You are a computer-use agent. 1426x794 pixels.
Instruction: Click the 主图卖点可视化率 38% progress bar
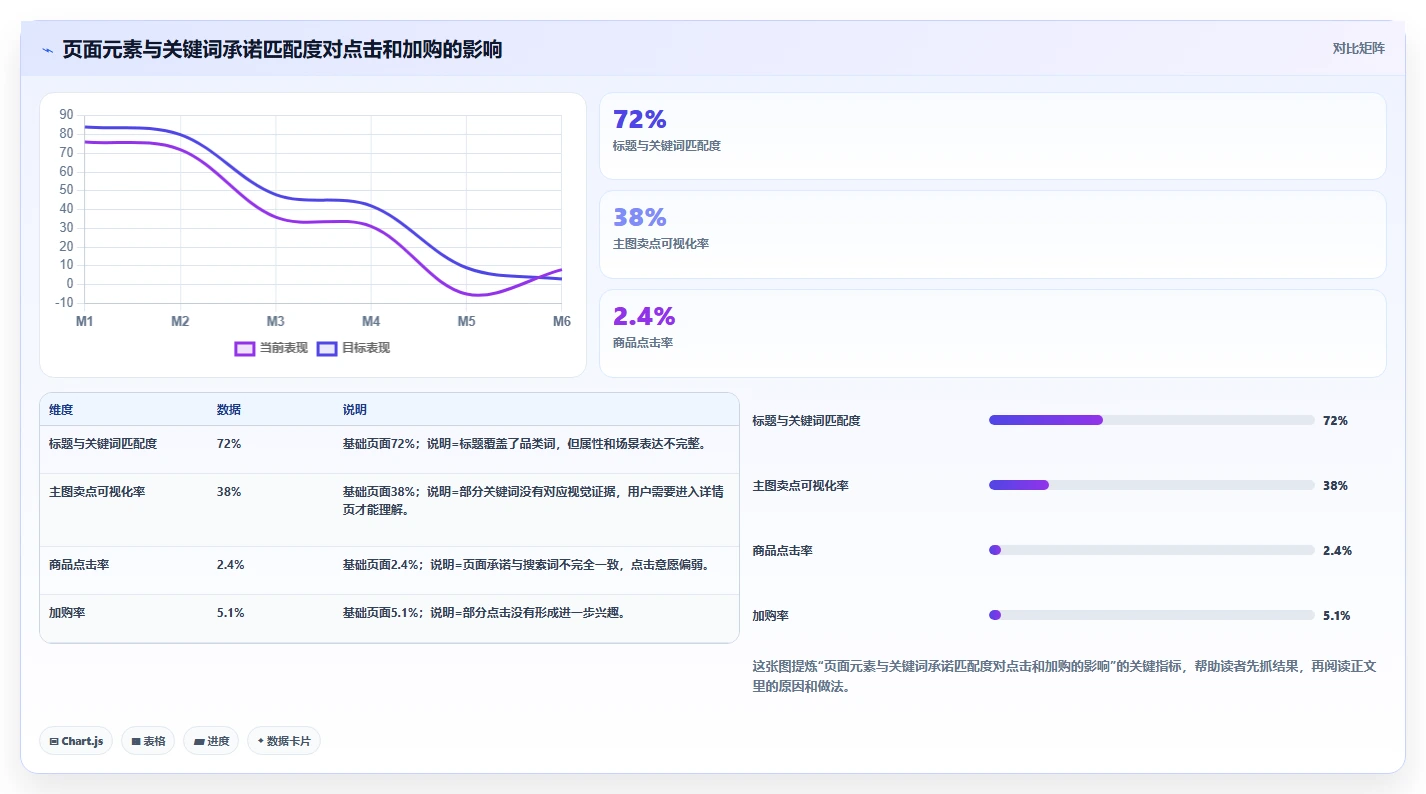point(1151,485)
